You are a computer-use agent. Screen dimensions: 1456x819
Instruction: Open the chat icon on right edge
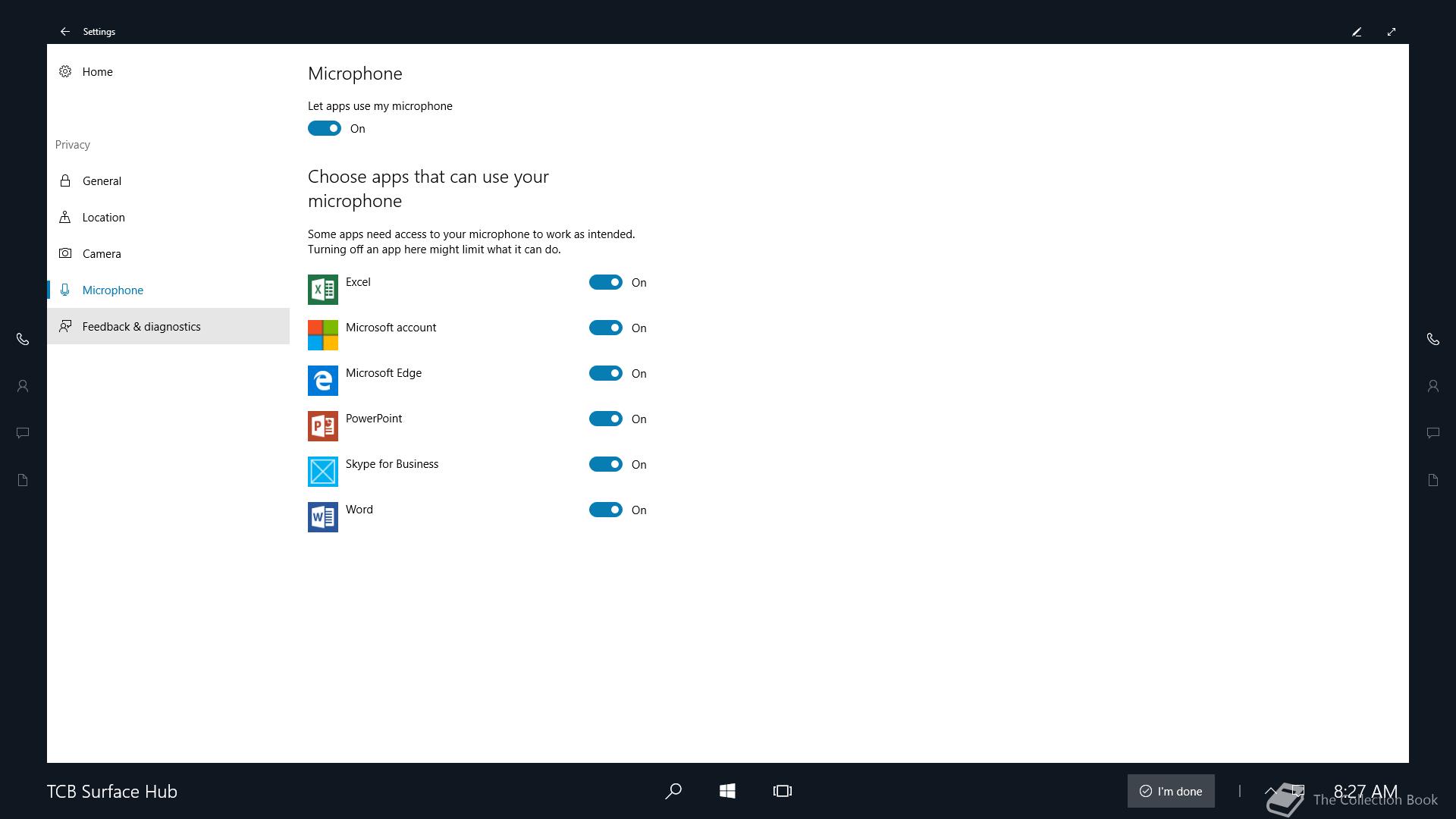point(1433,433)
